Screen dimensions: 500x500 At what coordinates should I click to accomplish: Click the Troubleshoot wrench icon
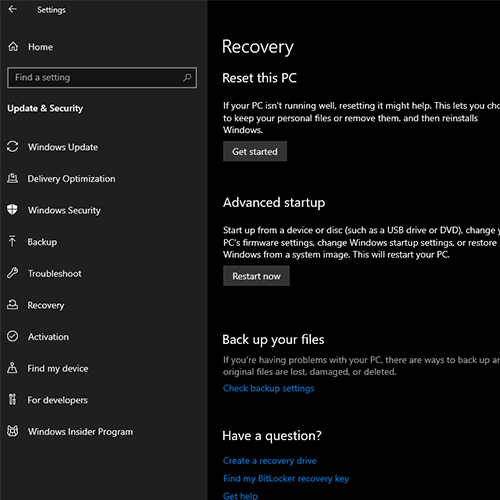click(x=13, y=273)
